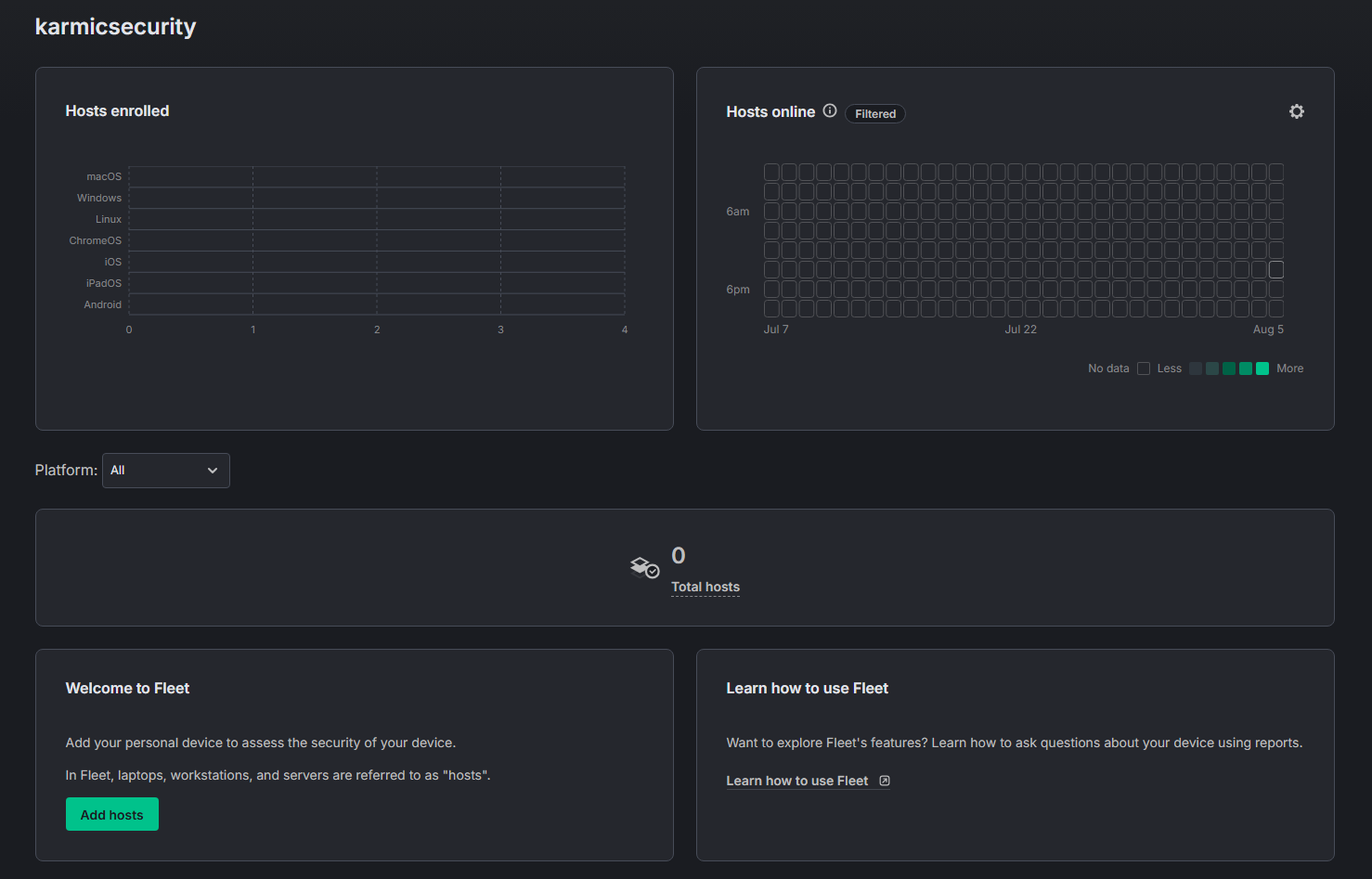Click the Add hosts button
This screenshot has width=1372, height=879.
tap(112, 814)
